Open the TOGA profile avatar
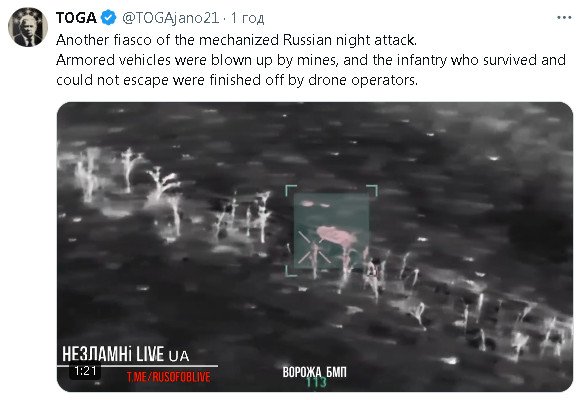This screenshot has height=400, width=588. tap(28, 27)
